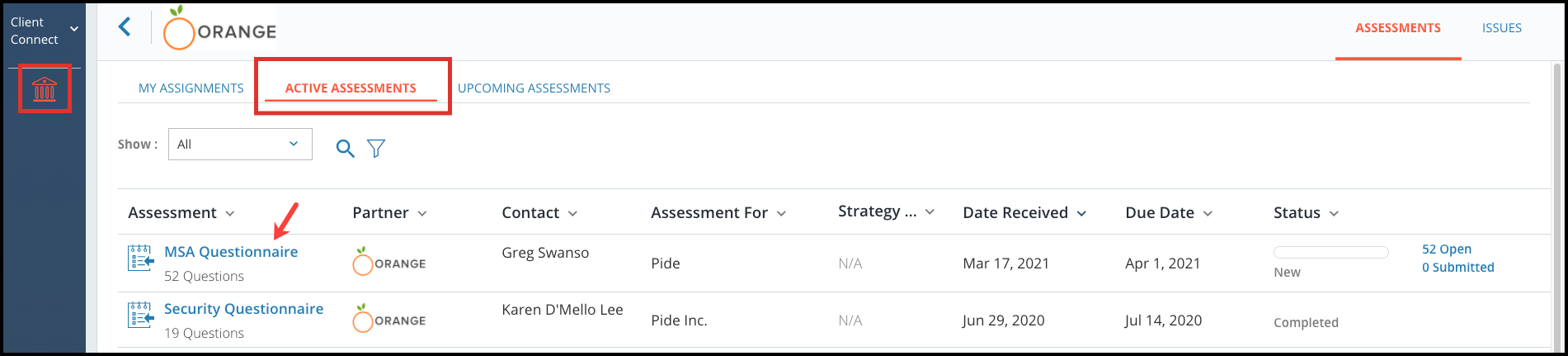
Task: Click the Orange logo in the header
Action: point(219,30)
